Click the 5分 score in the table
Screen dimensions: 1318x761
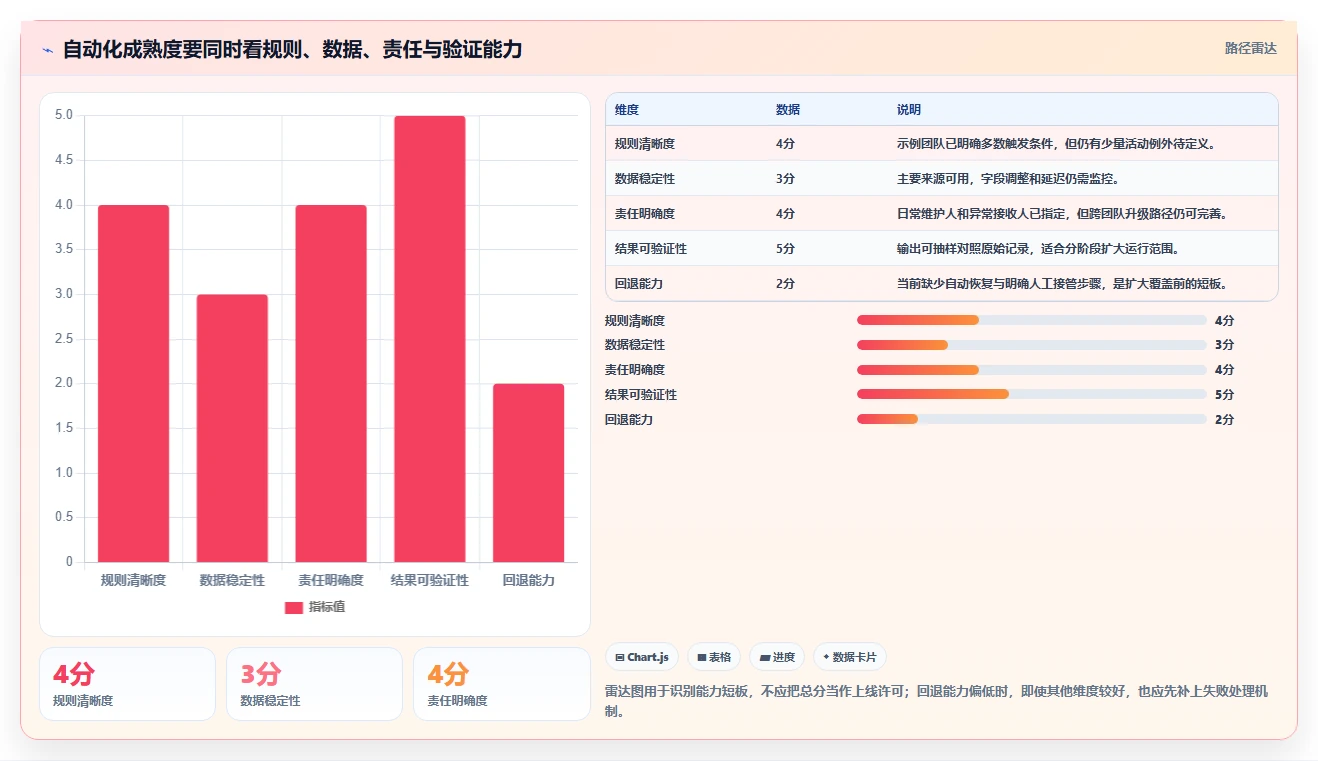785,249
